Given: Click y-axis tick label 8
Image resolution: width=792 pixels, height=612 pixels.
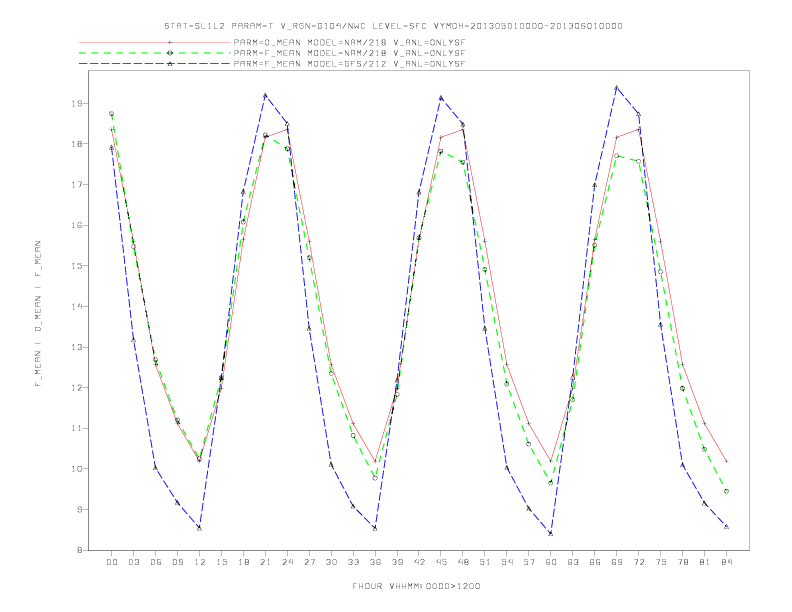Looking at the screenshot, I should click(x=79, y=550).
